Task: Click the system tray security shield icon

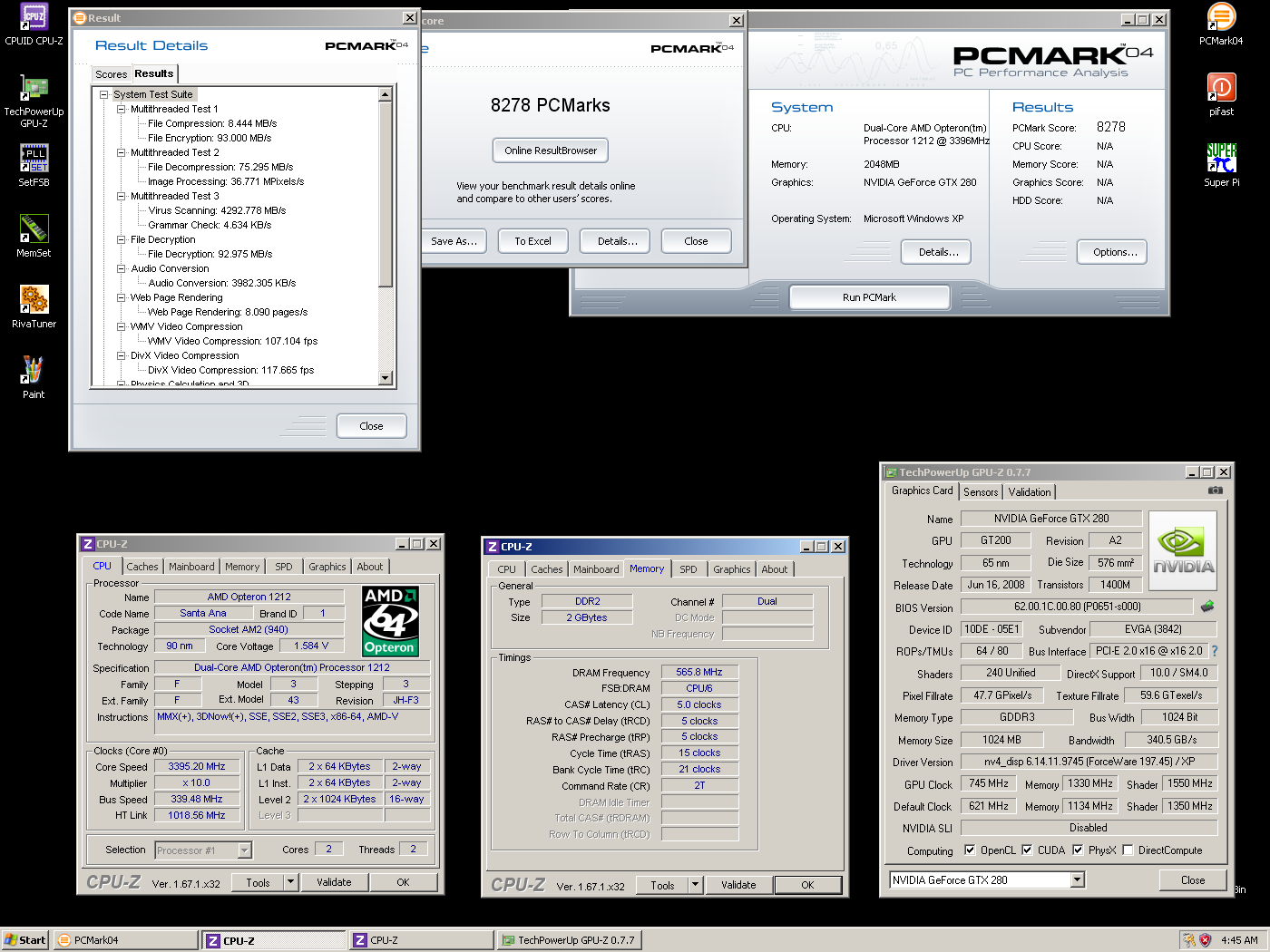Action: [x=1205, y=940]
